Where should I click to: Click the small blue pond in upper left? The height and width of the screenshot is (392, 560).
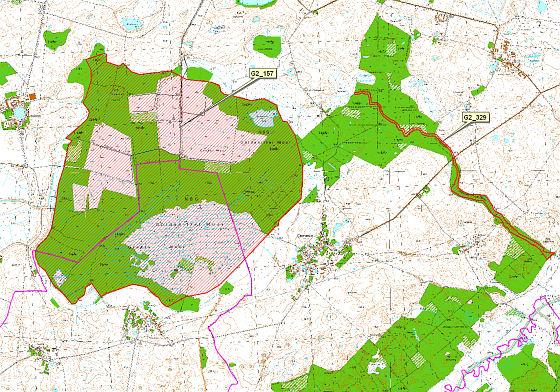[x=131, y=24]
